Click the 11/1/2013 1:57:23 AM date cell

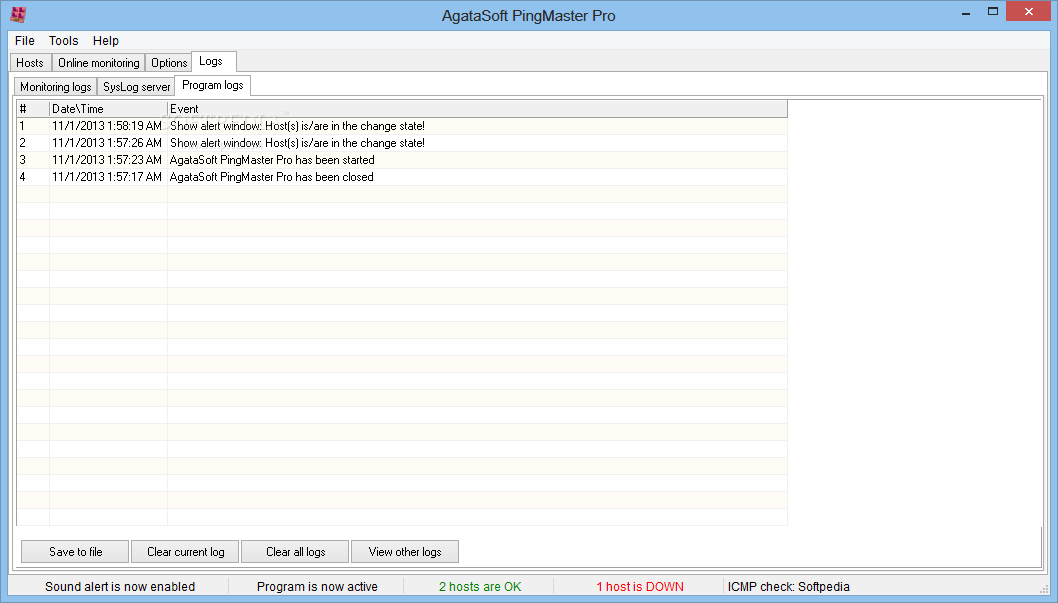pyautogui.click(x=107, y=160)
